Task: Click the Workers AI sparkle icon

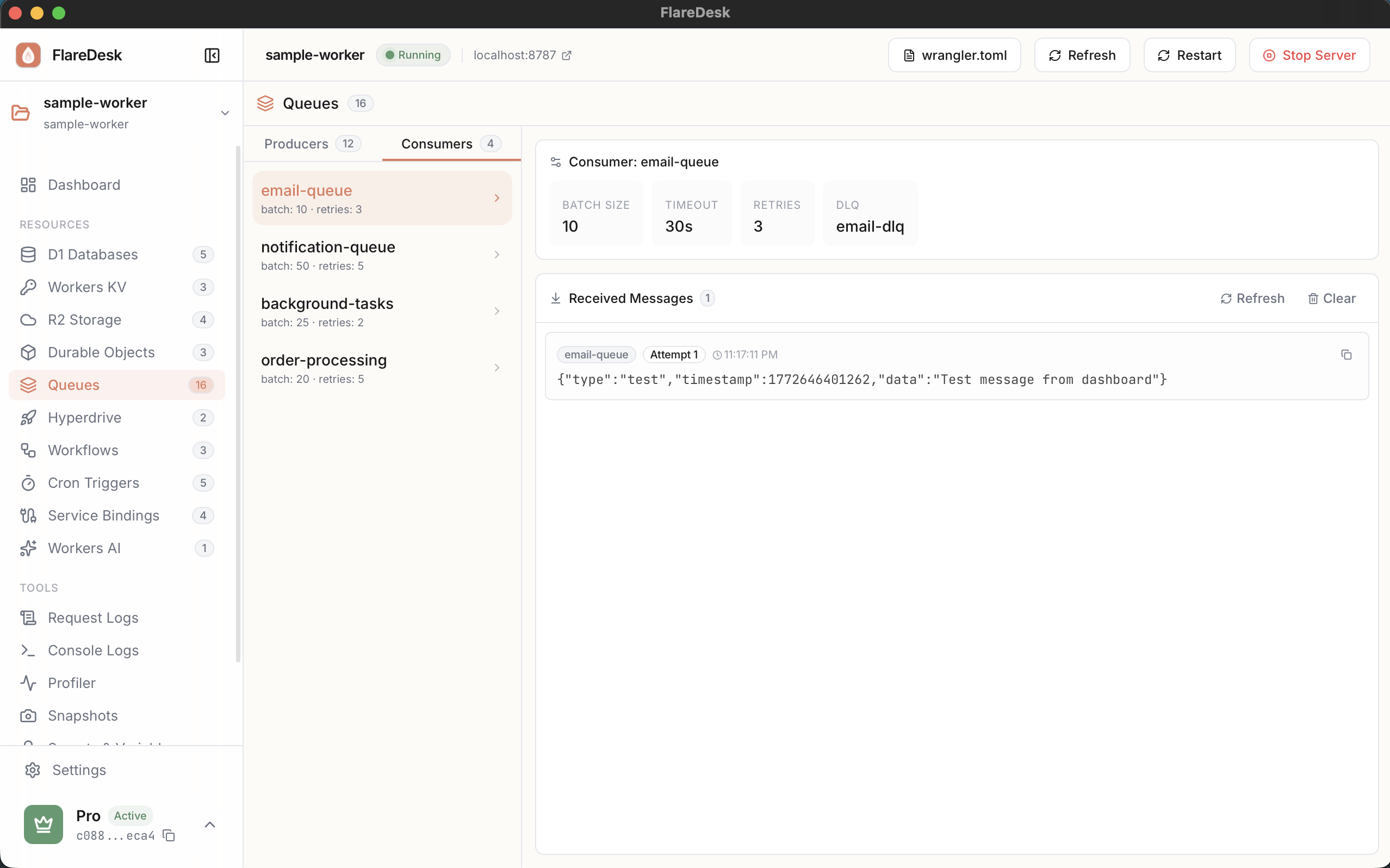Action: click(x=28, y=548)
